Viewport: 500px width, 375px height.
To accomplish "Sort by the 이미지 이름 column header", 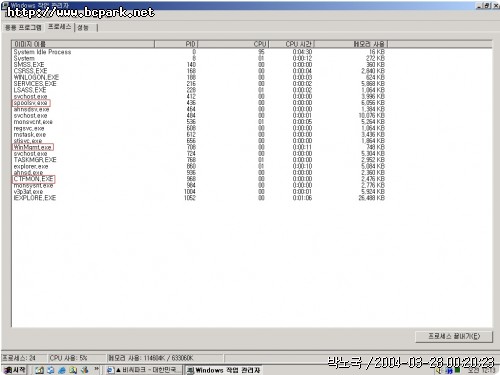I will pos(83,44).
